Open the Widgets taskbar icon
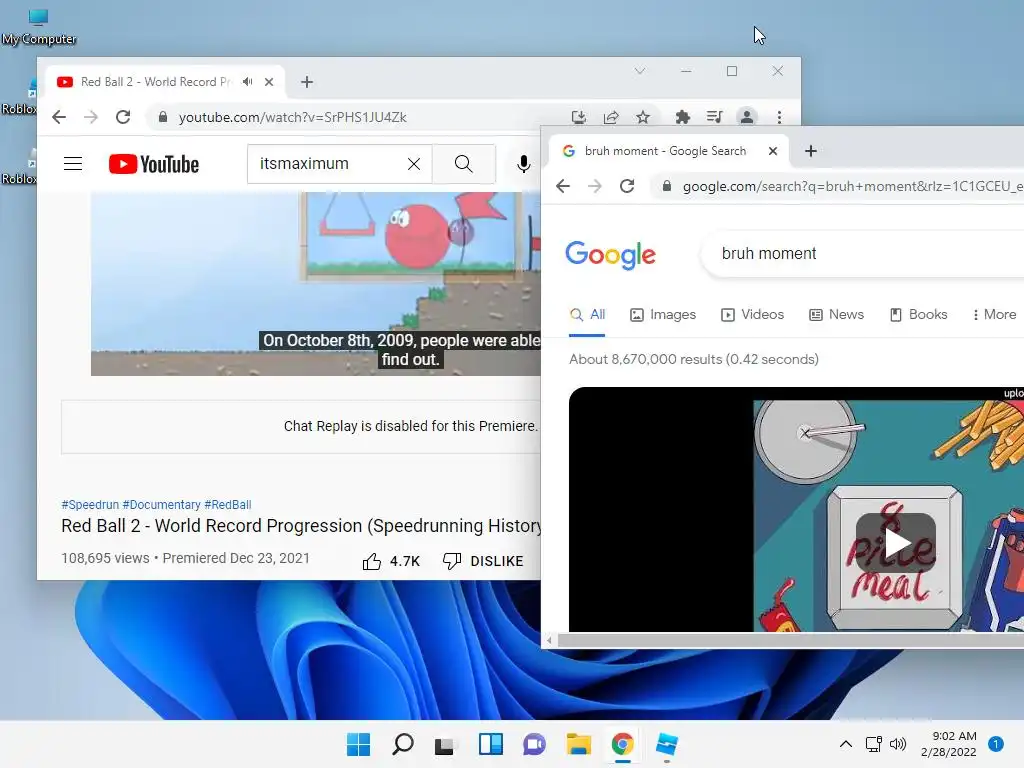The image size is (1024, 768). click(490, 744)
